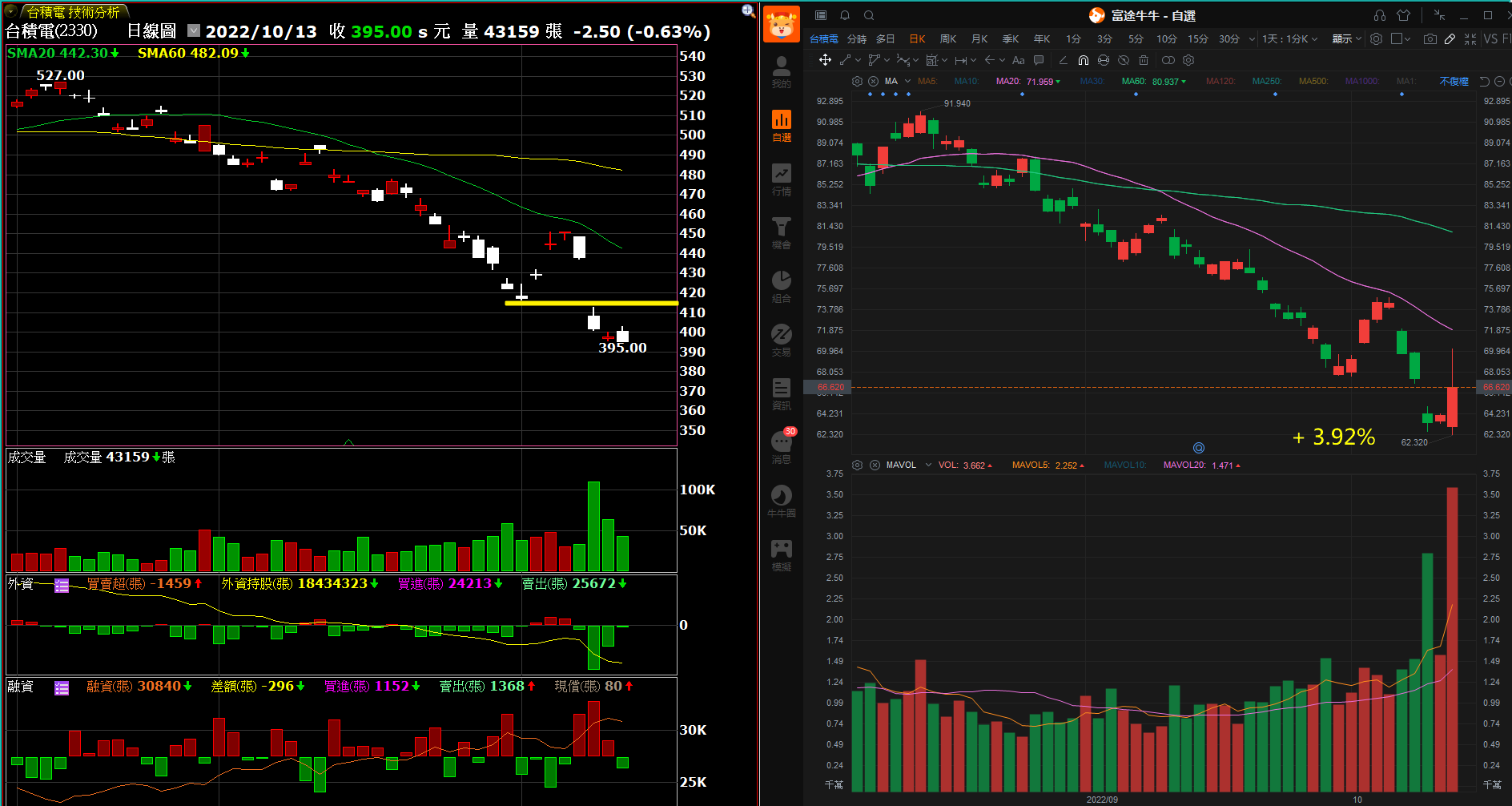Toggle MA10 moving average line

point(967,81)
